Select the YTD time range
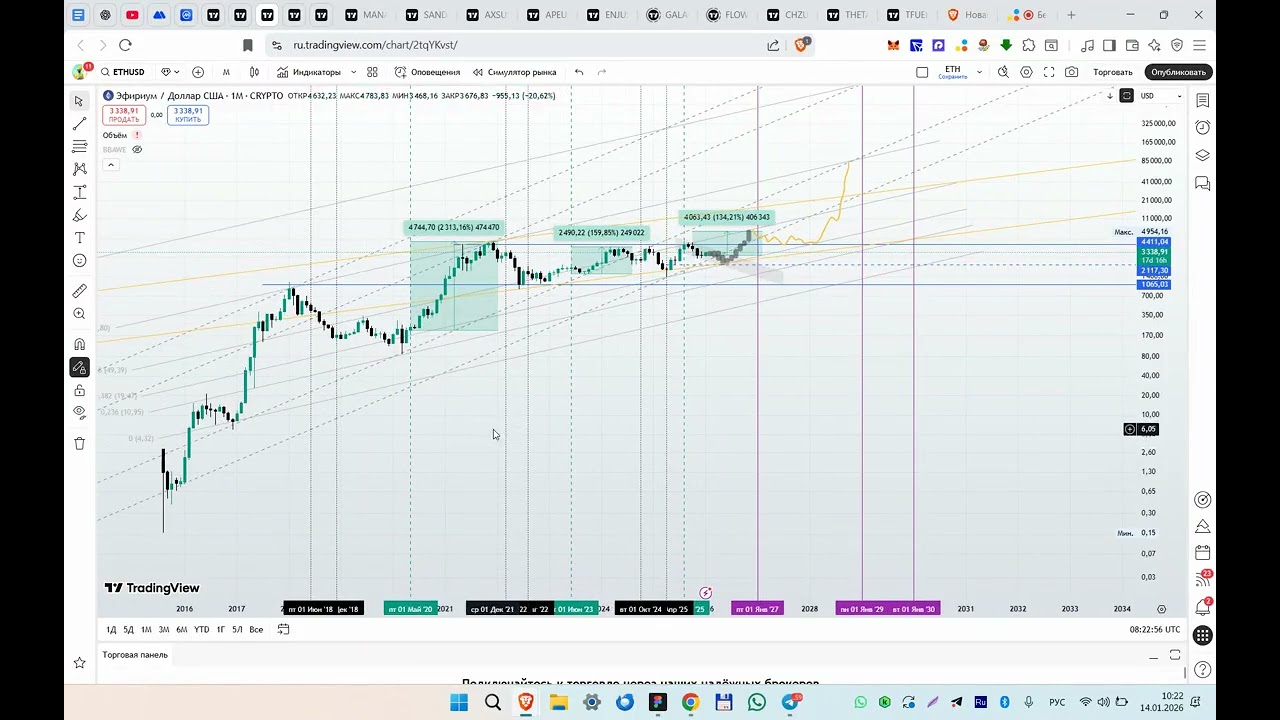Image resolution: width=1280 pixels, height=720 pixels. 201,629
